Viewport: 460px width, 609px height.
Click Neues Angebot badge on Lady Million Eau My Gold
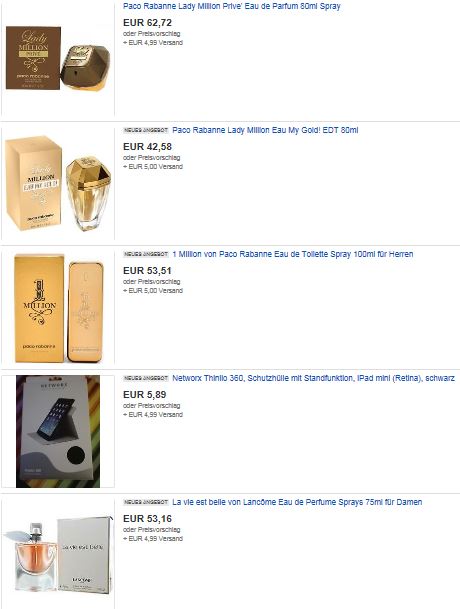click(x=146, y=130)
